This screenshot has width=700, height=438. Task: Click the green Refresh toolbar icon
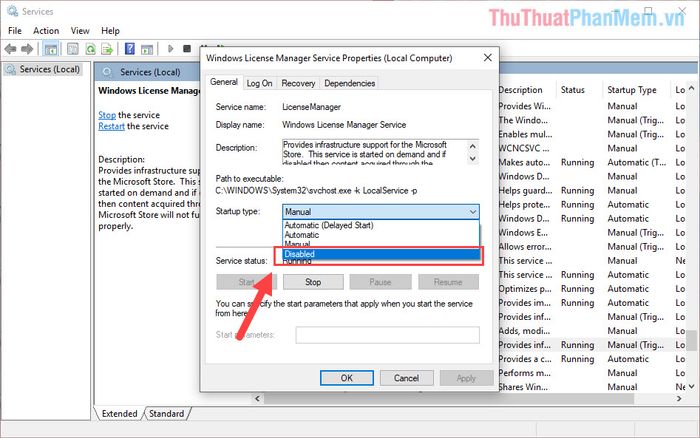point(91,49)
